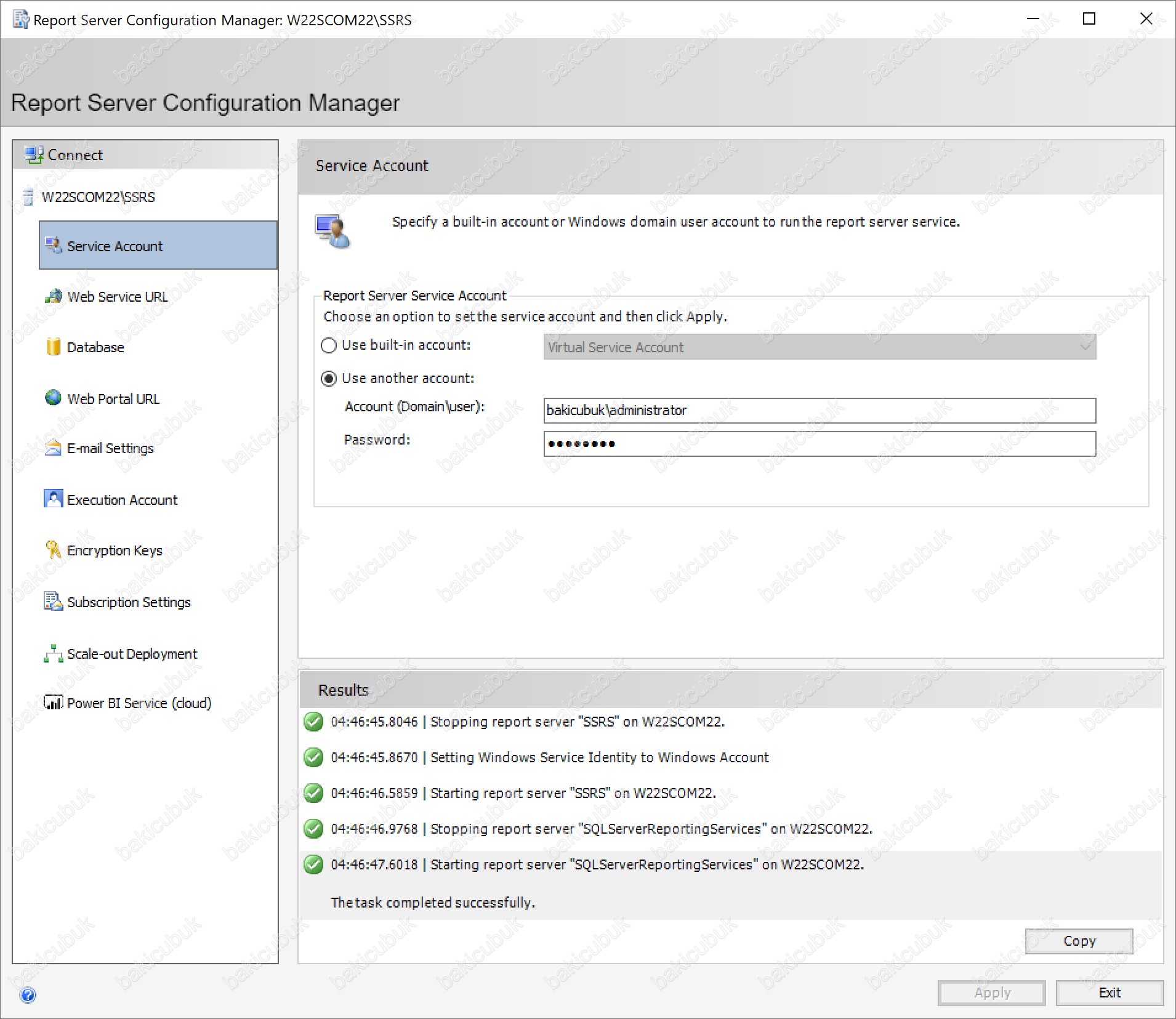This screenshot has height=1019, width=1176.
Task: Select the Use another account radio button
Action: (329, 379)
